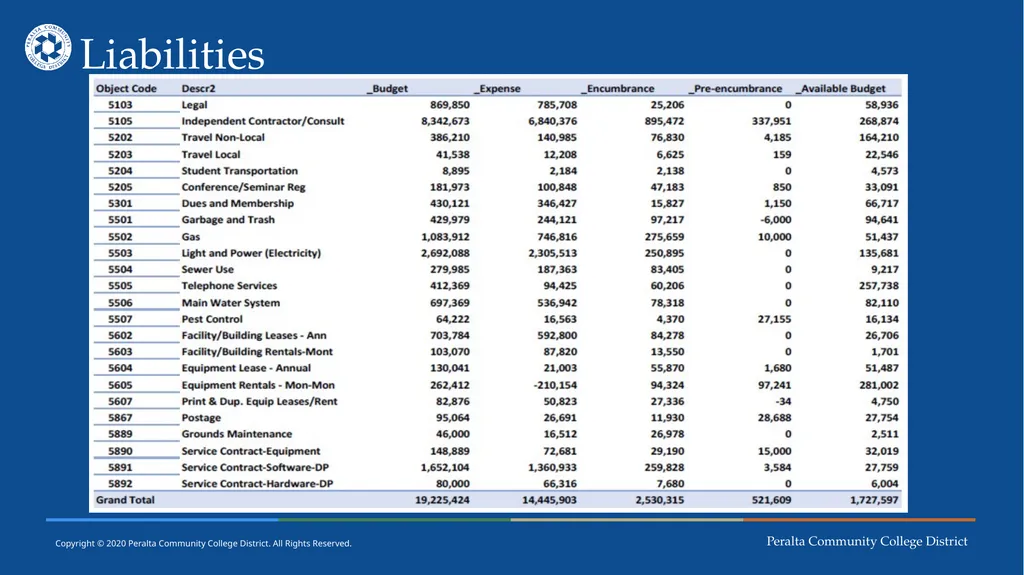Click Equipment Lease - Annual description
Viewport: 1024px width, 575px height.
tap(246, 368)
